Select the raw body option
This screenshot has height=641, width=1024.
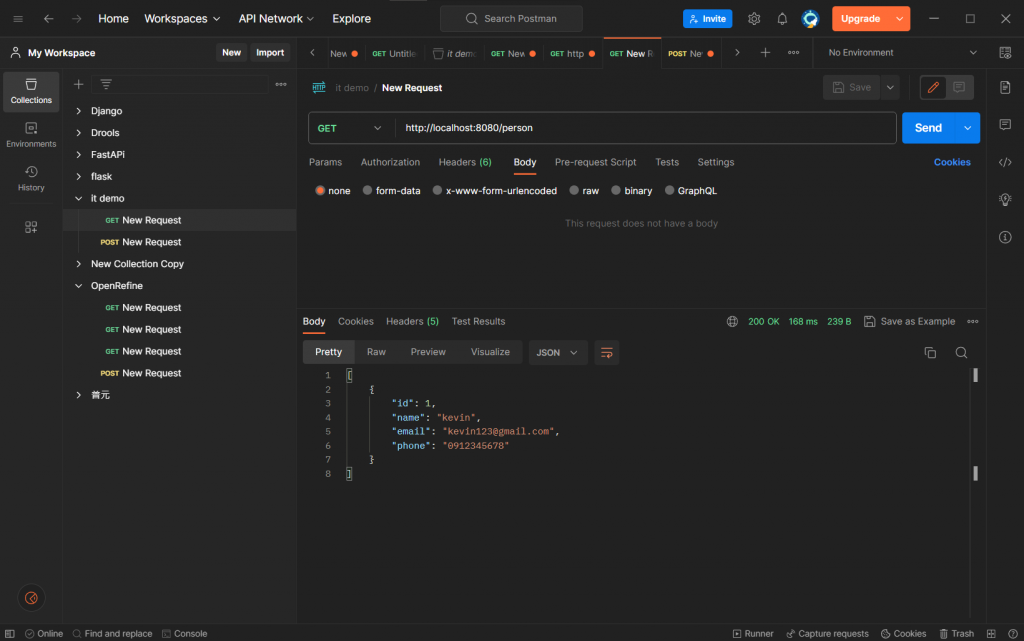click(x=574, y=191)
